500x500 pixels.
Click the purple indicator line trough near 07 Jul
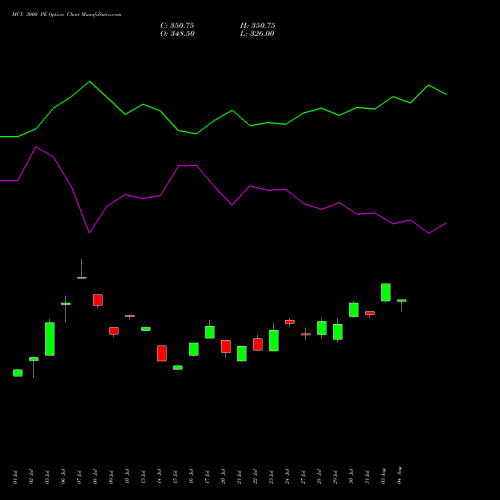[x=89, y=232]
